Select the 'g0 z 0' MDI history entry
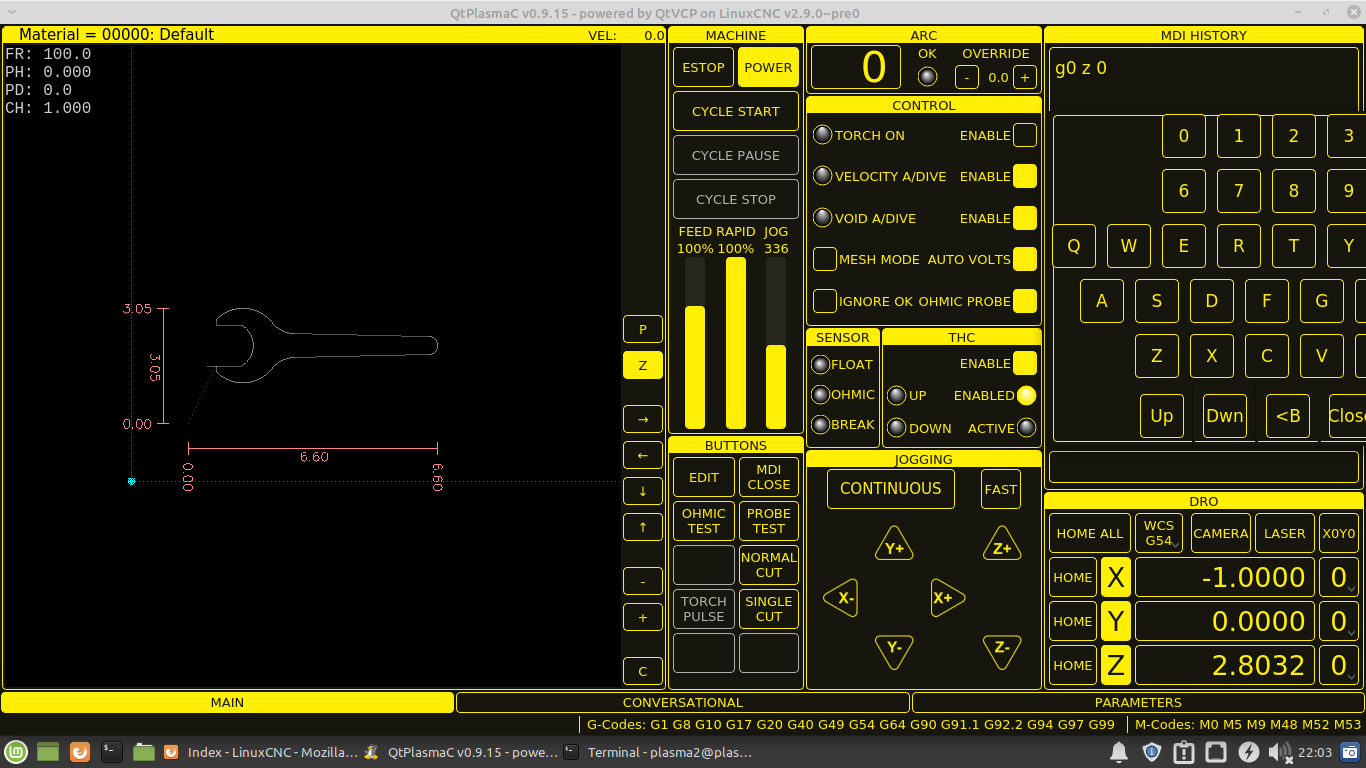This screenshot has width=1366, height=768. coord(1081,69)
